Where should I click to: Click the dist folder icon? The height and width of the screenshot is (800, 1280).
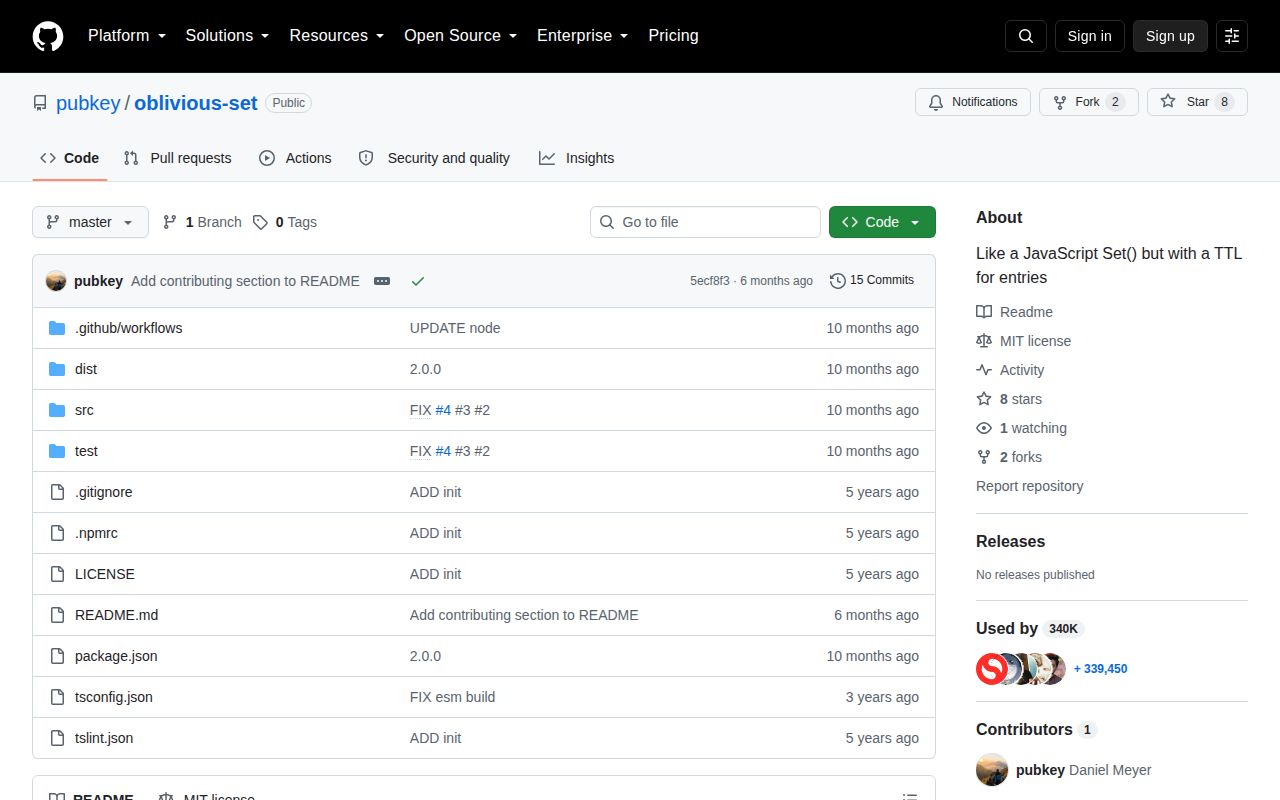(57, 369)
